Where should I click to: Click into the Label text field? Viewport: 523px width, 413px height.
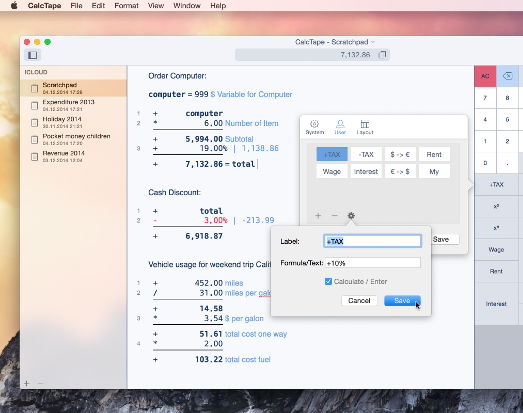click(372, 241)
